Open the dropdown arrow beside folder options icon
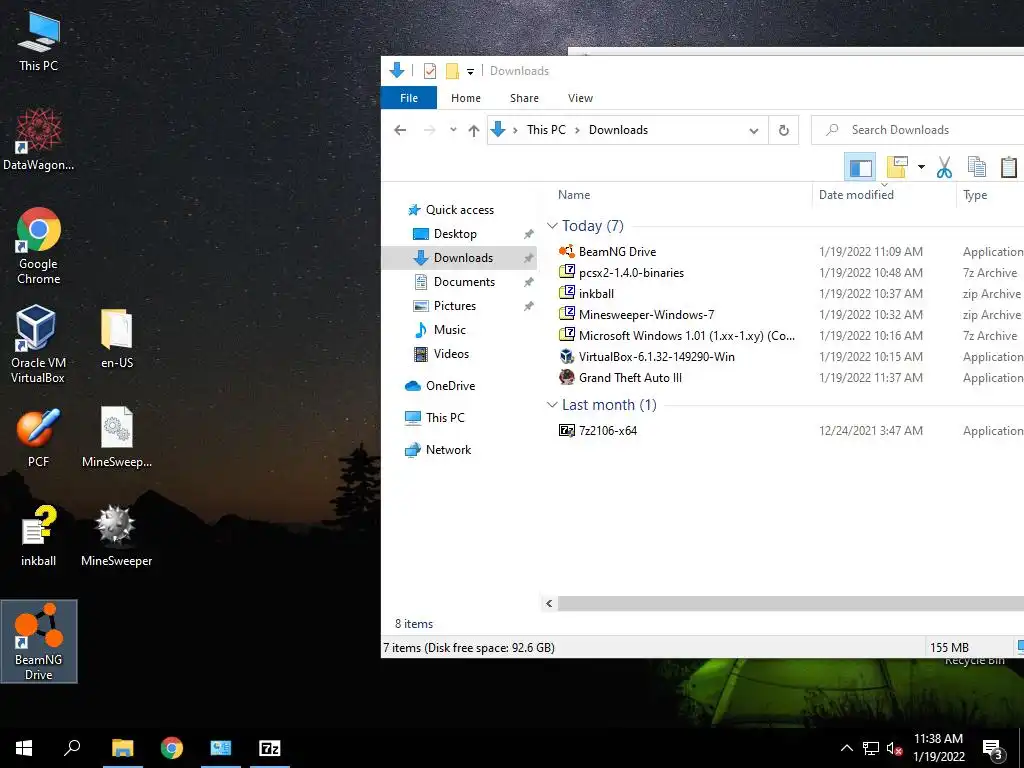 tap(921, 167)
